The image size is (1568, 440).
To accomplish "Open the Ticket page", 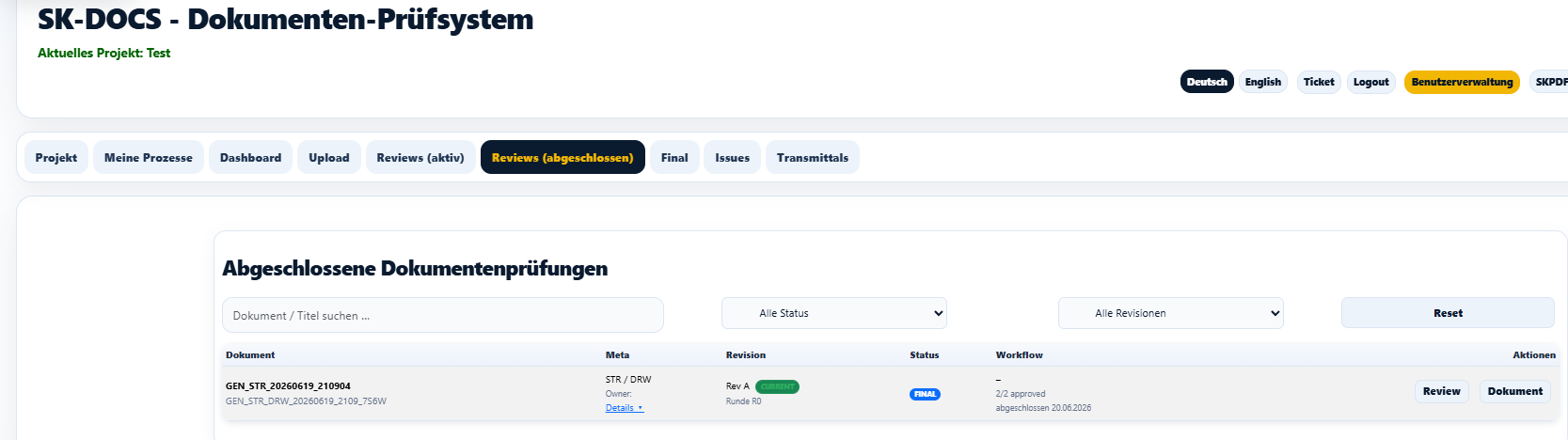I will pyautogui.click(x=1319, y=82).
